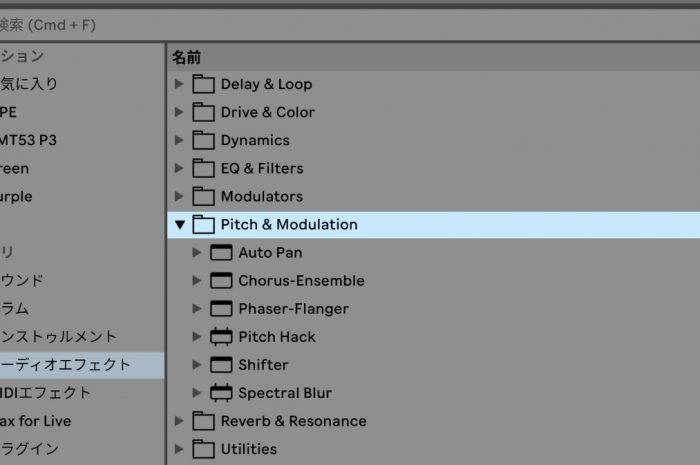The width and height of the screenshot is (700, 465).
Task: Select the Modulators folder label
Action: click(x=262, y=196)
